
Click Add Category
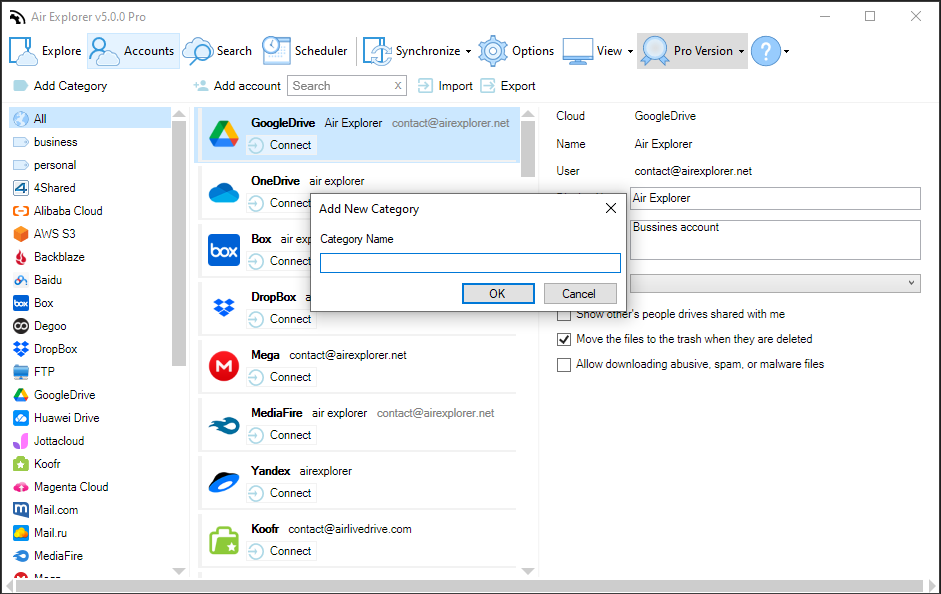[x=60, y=86]
